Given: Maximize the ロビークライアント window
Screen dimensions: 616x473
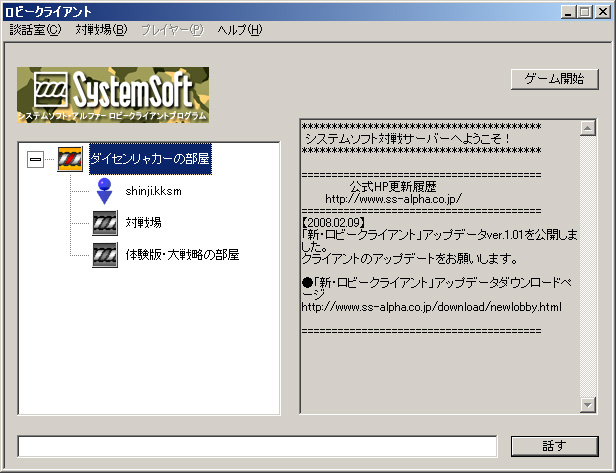Looking at the screenshot, I should point(585,12).
